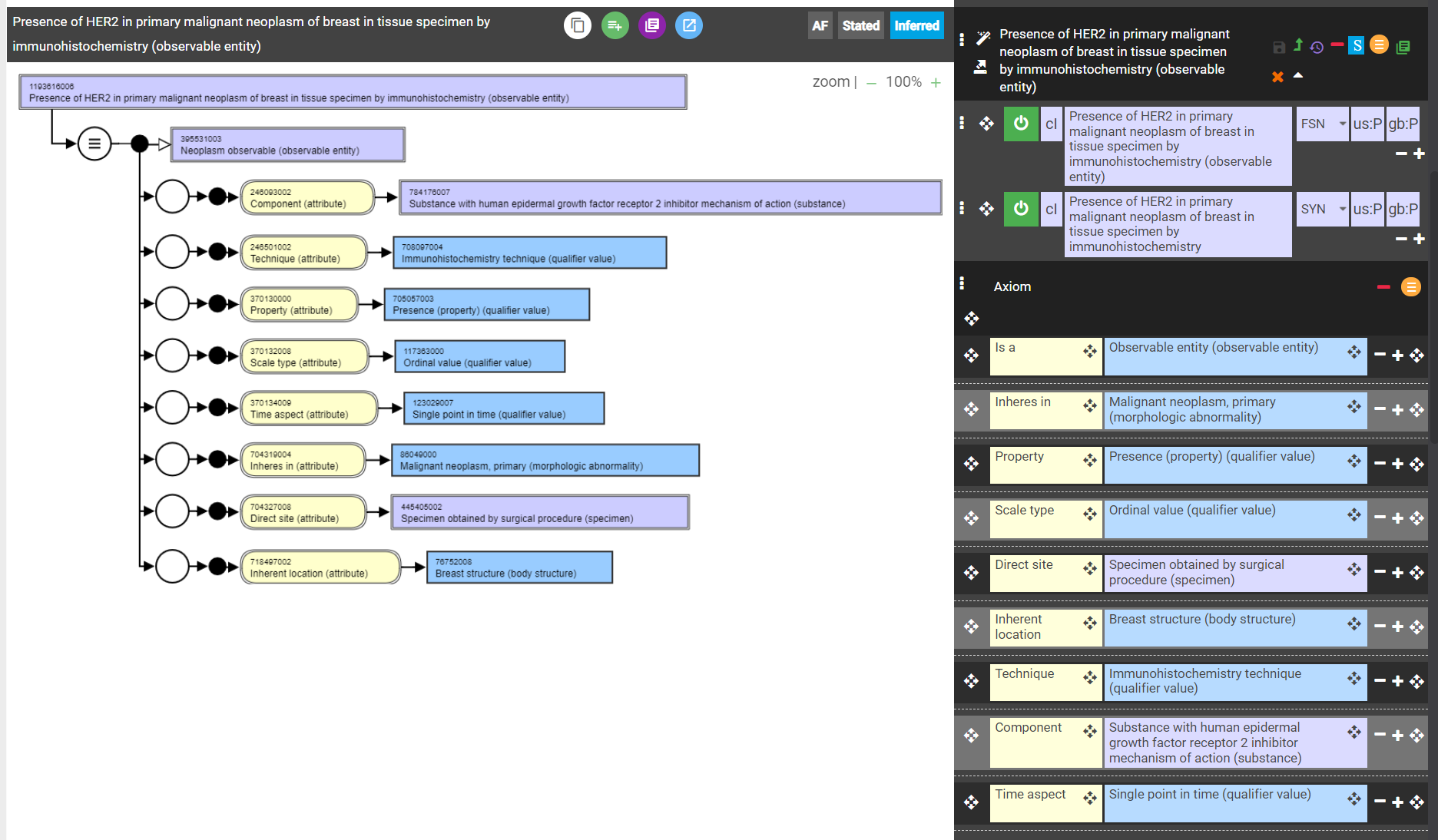Toggle gb:P acceptability on the SYN row
Viewport: 1438px width, 840px height.
tap(1403, 209)
